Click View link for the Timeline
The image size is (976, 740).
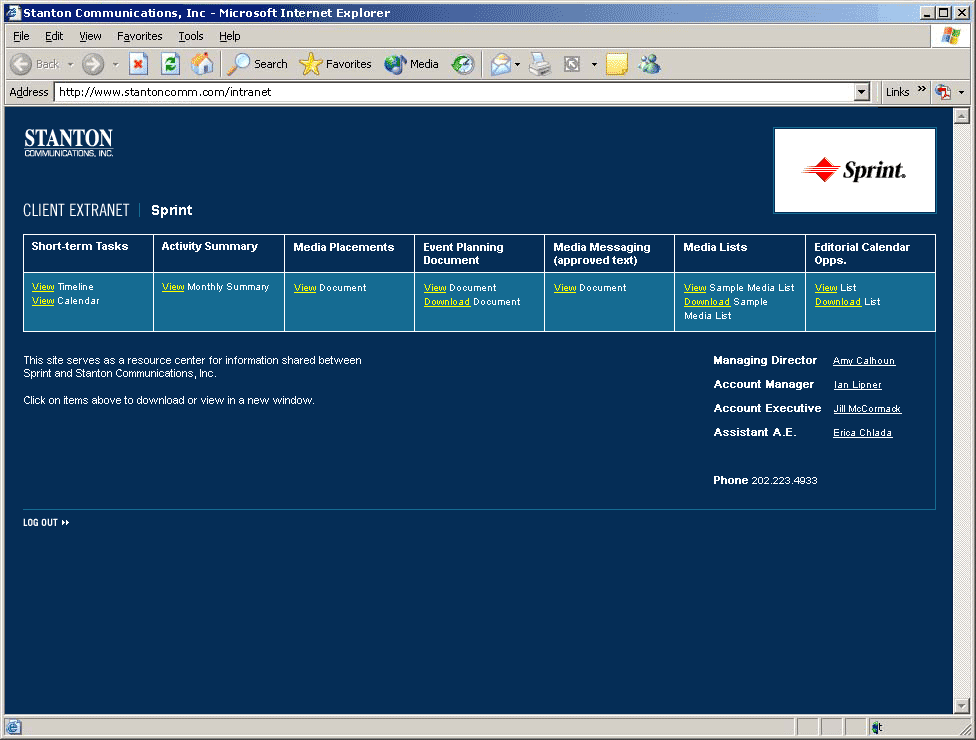click(x=43, y=287)
